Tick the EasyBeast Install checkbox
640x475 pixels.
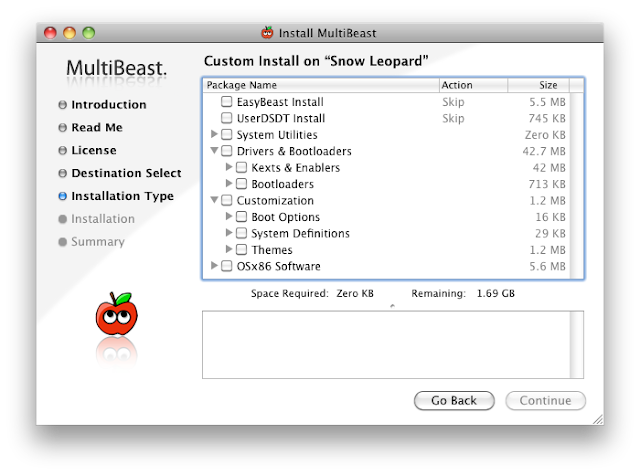(227, 101)
